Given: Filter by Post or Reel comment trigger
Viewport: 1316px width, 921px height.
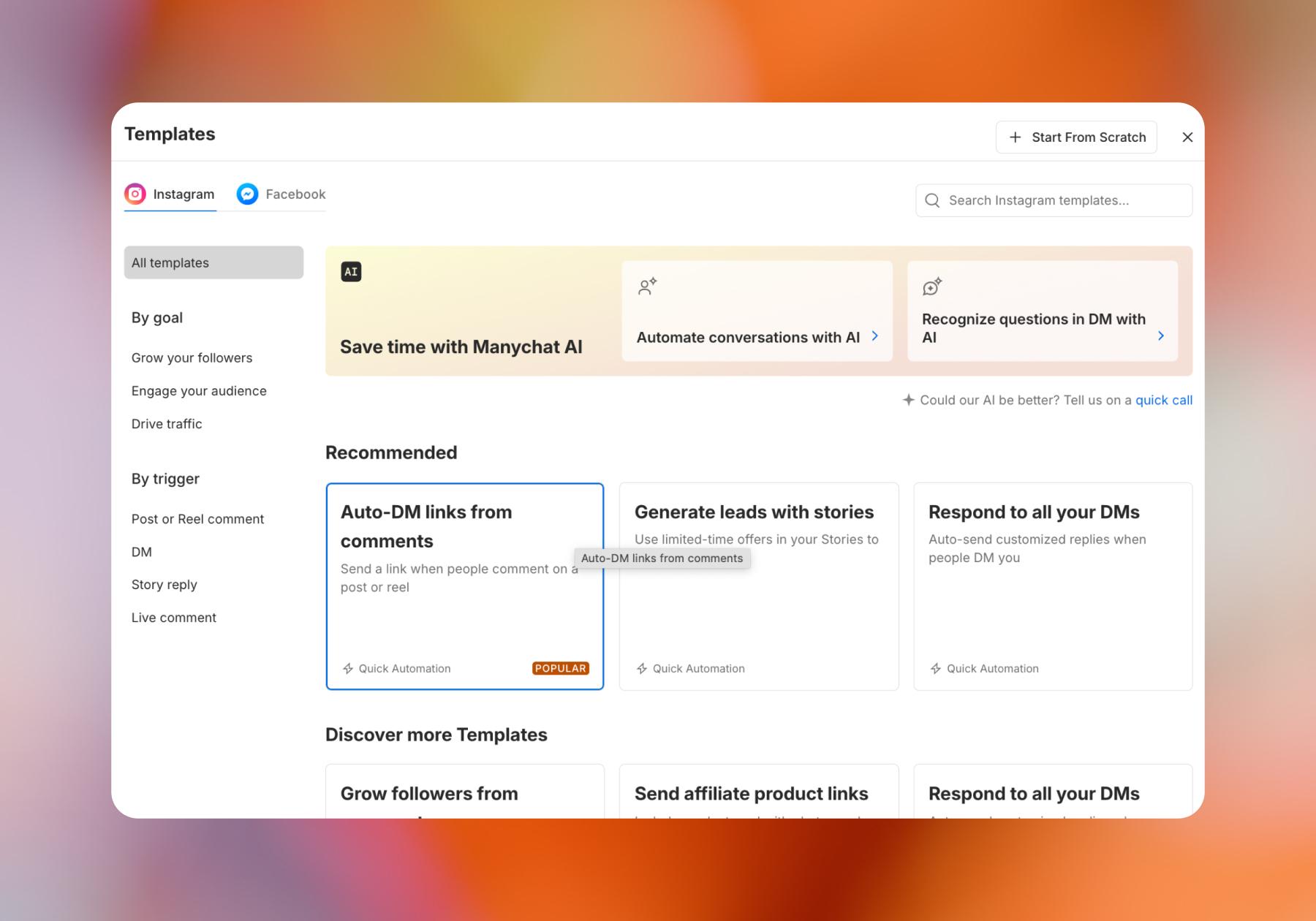Looking at the screenshot, I should click(x=197, y=519).
